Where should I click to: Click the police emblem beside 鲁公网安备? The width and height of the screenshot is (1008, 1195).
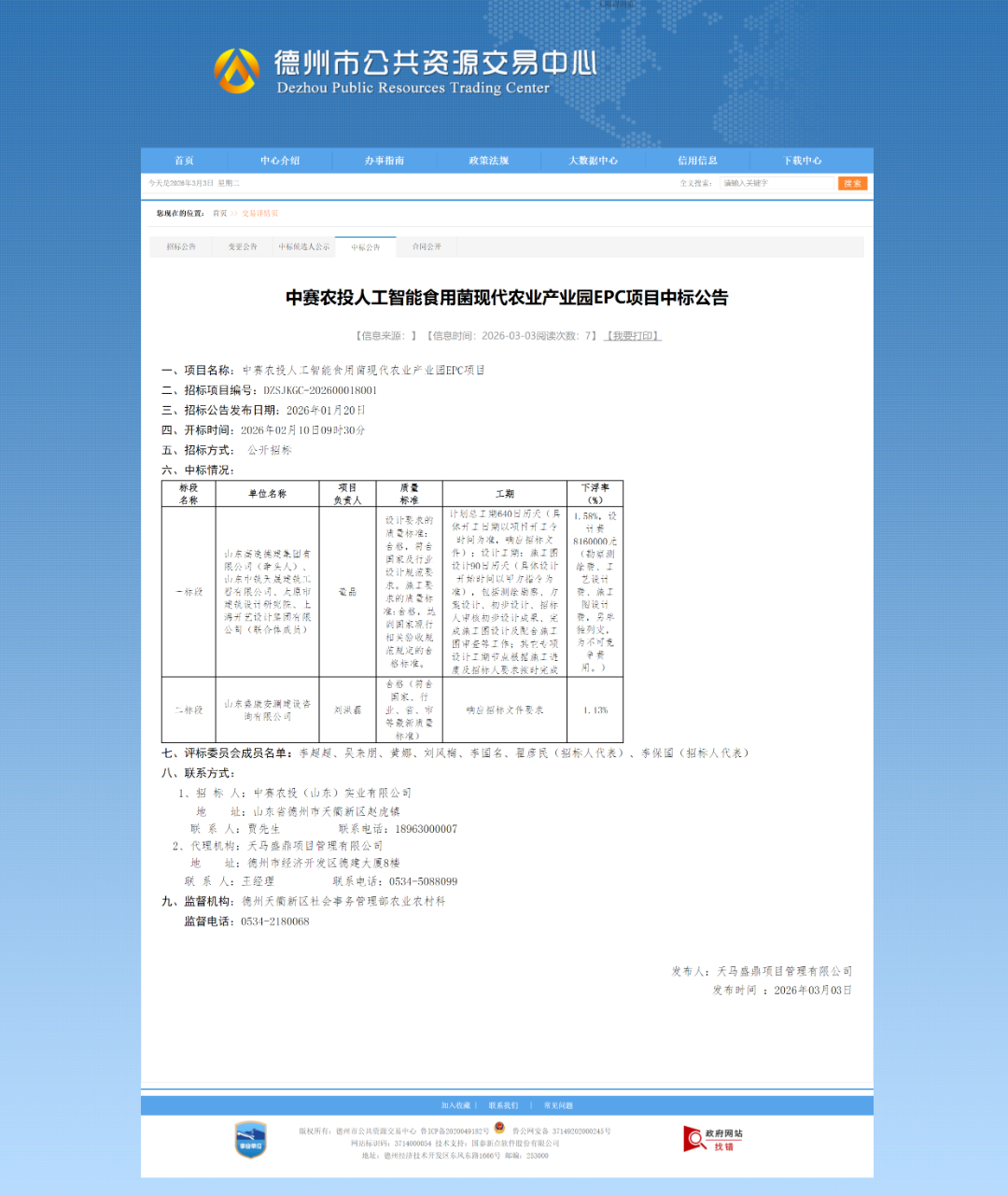click(x=499, y=1128)
